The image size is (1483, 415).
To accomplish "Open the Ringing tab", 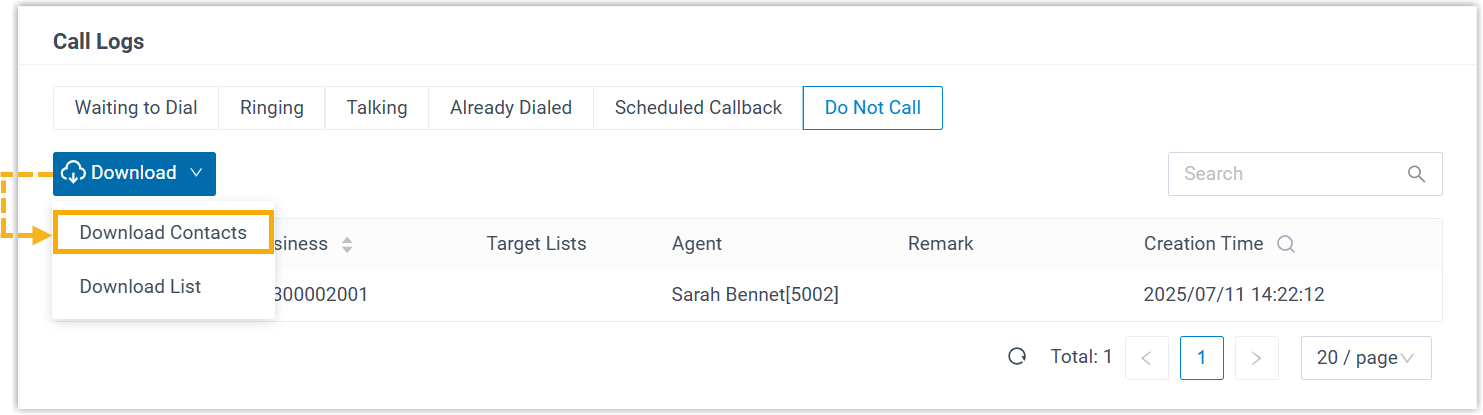I will pyautogui.click(x=272, y=108).
